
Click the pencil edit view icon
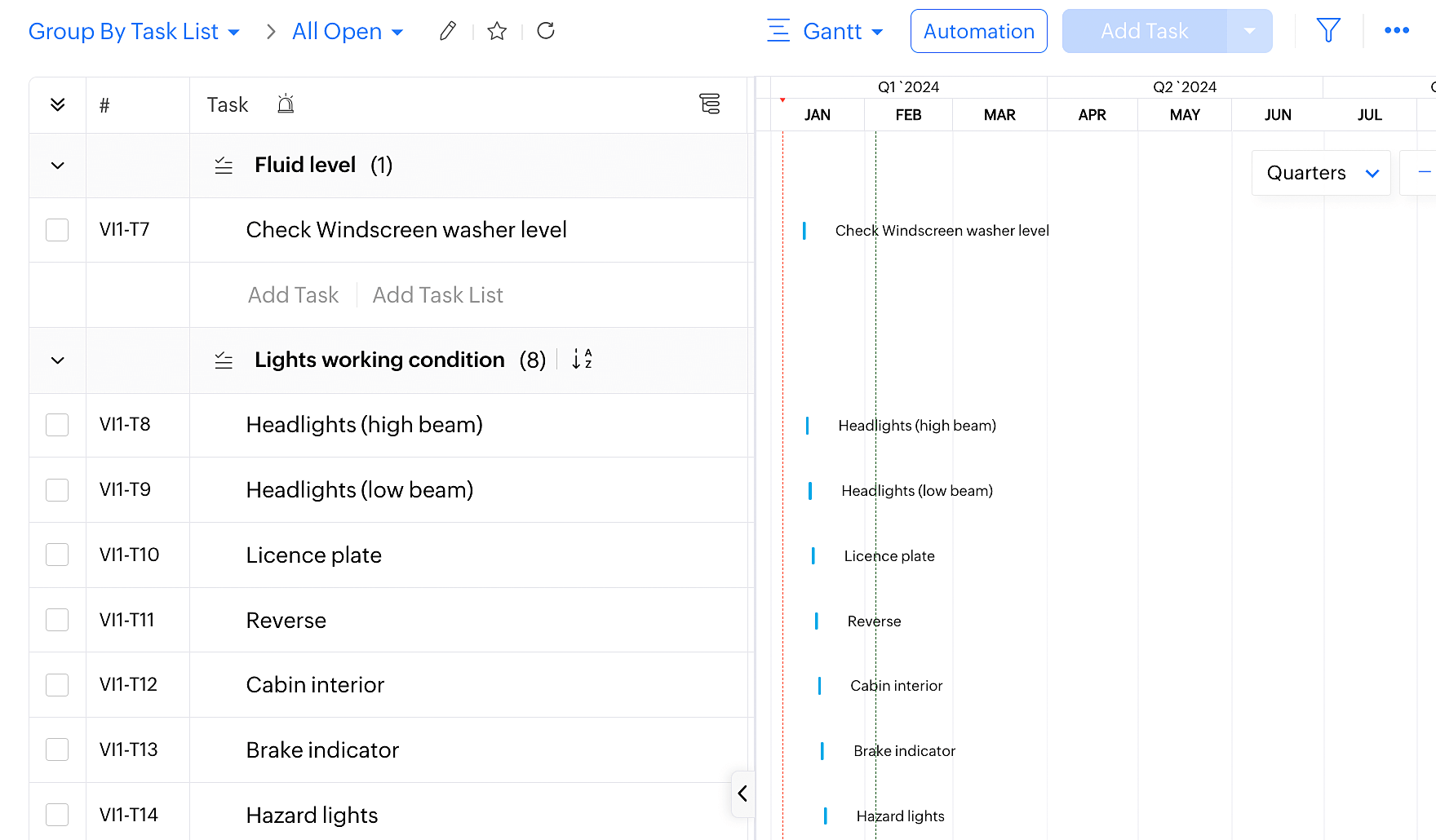coord(447,31)
